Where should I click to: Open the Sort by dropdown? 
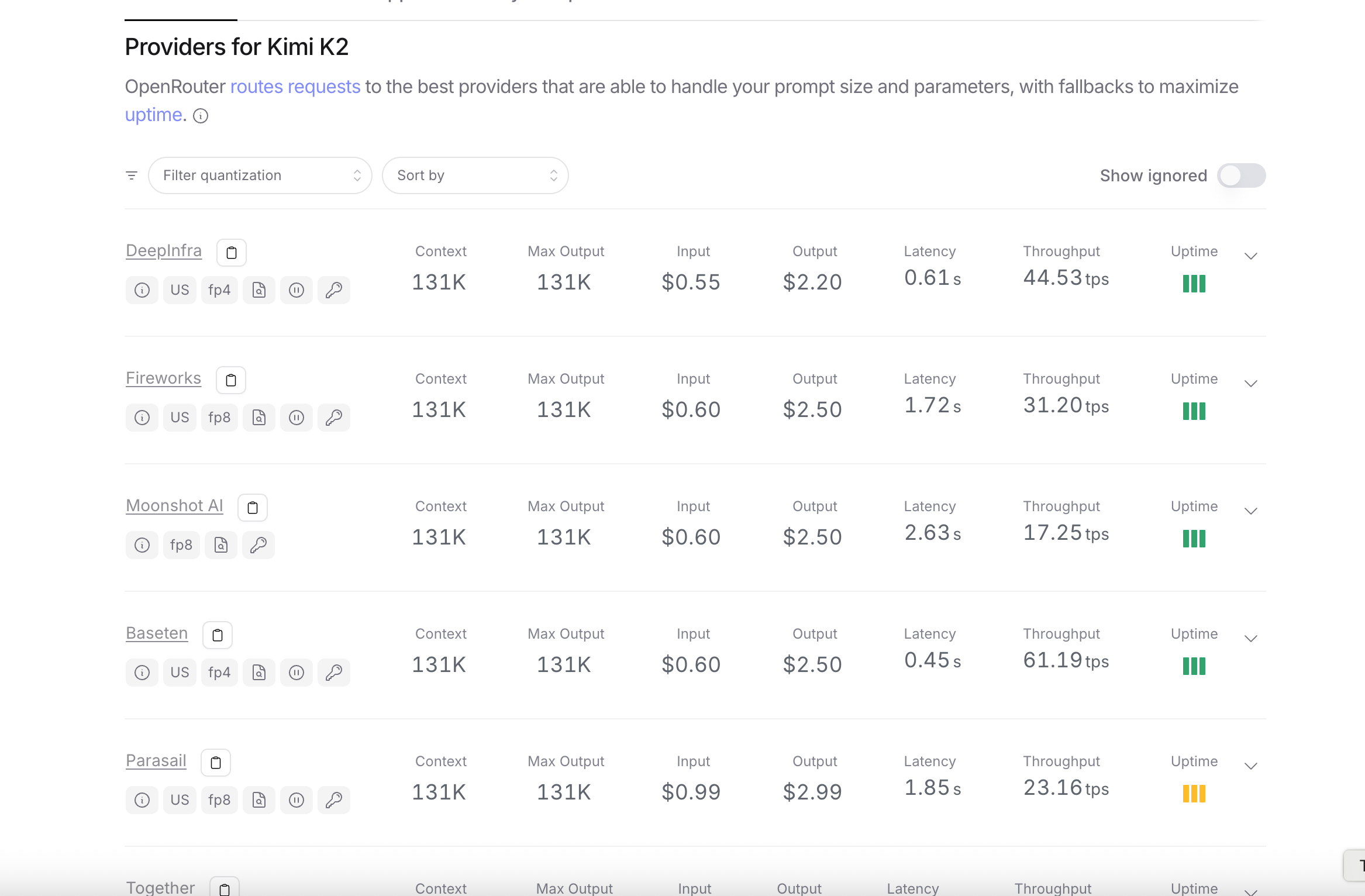[475, 175]
